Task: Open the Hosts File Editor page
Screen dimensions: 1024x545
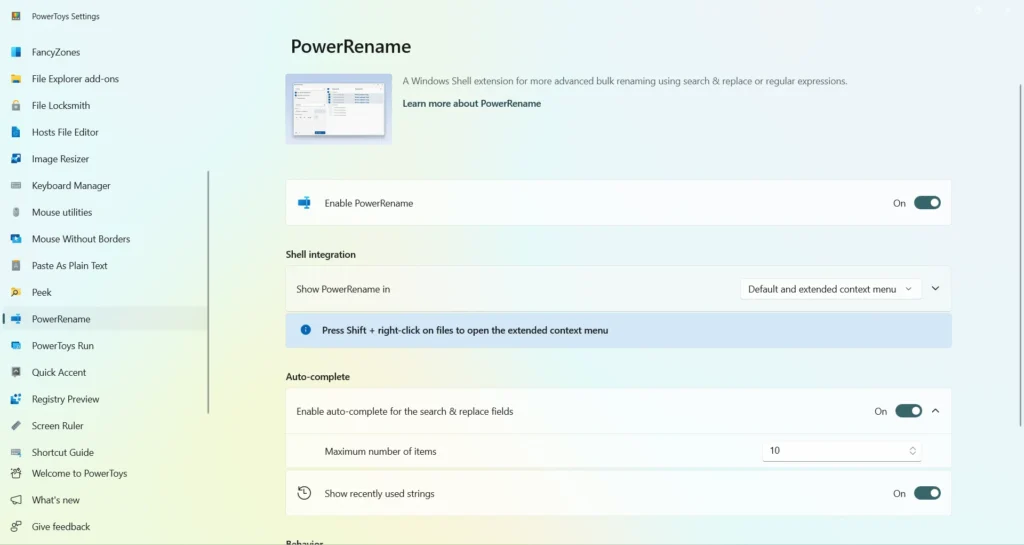Action: coord(65,132)
